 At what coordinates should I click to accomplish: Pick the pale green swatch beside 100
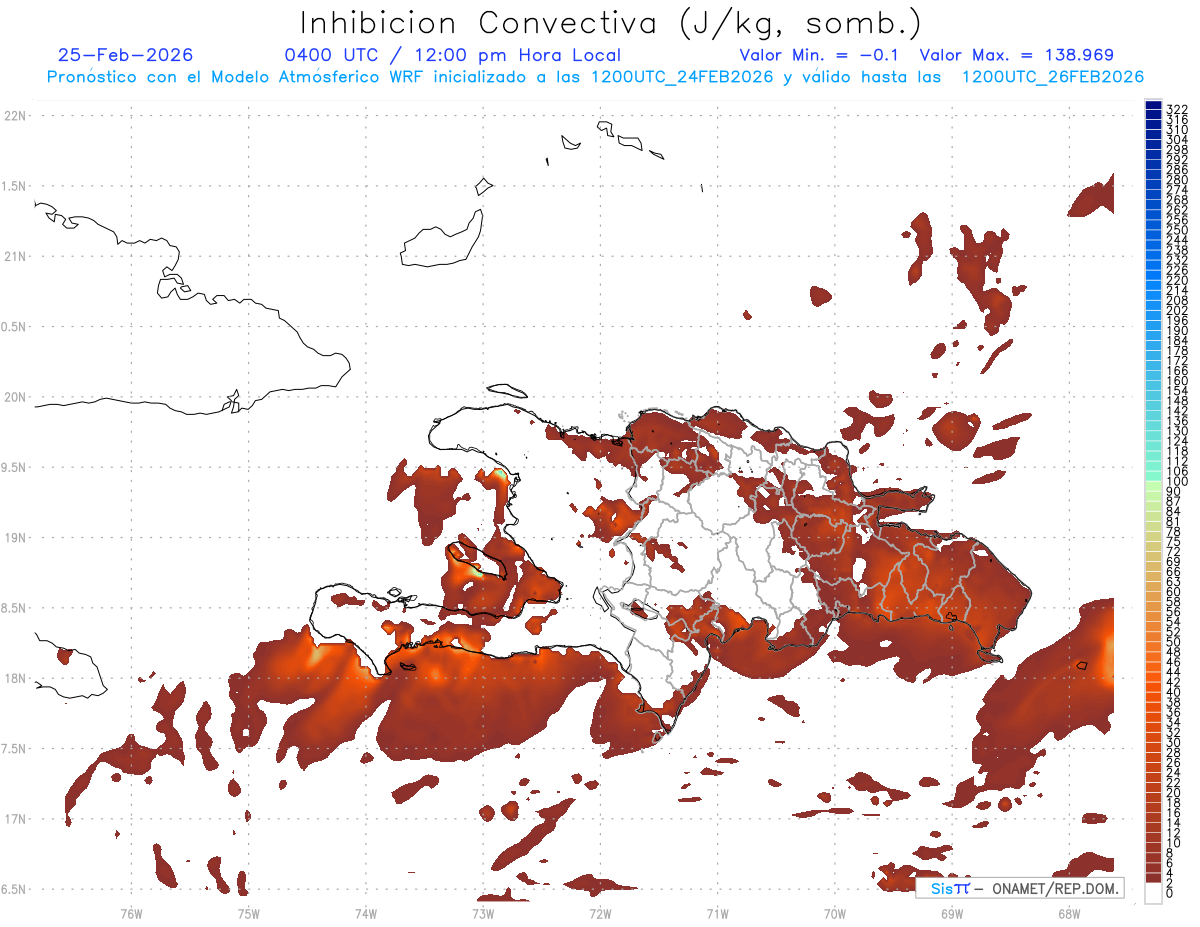tap(1153, 486)
